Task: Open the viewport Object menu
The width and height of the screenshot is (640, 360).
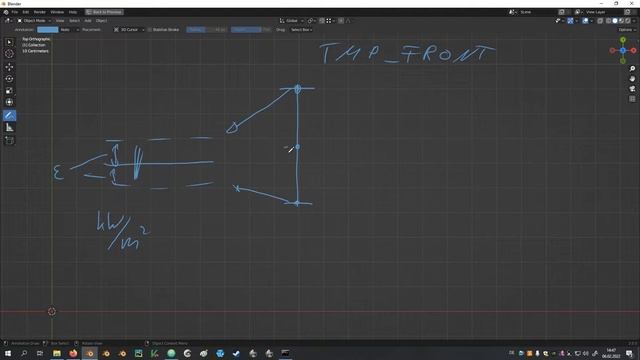Action: (x=101, y=20)
